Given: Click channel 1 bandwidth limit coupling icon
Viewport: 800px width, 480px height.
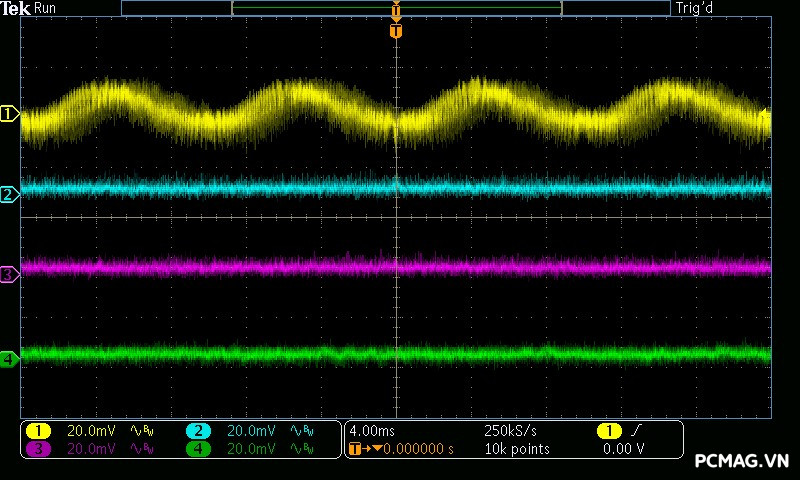Looking at the screenshot, I should [x=141, y=430].
